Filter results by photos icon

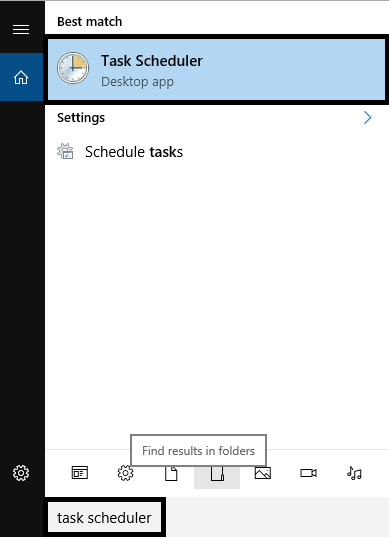pyautogui.click(x=263, y=473)
